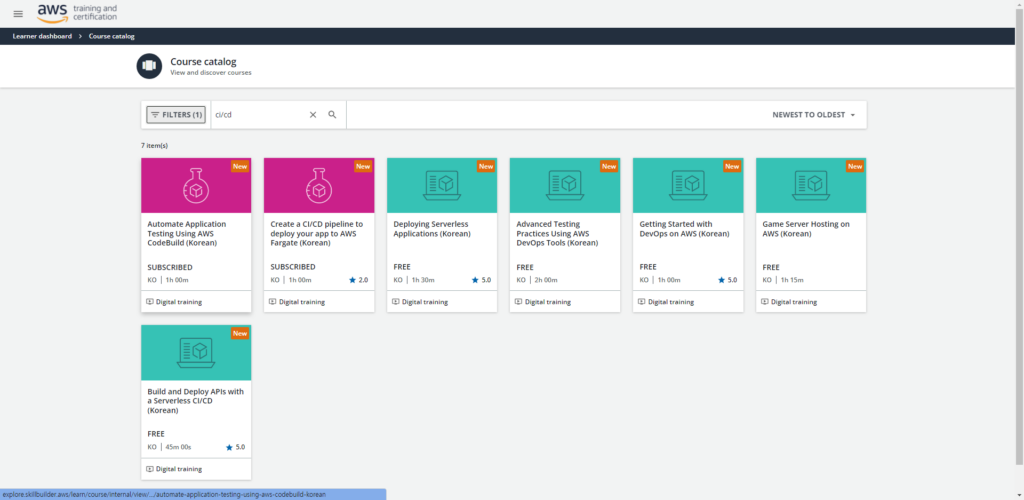The image size is (1024, 500).
Task: Open Getting Started with DevOps on AWS course
Action: (684, 228)
